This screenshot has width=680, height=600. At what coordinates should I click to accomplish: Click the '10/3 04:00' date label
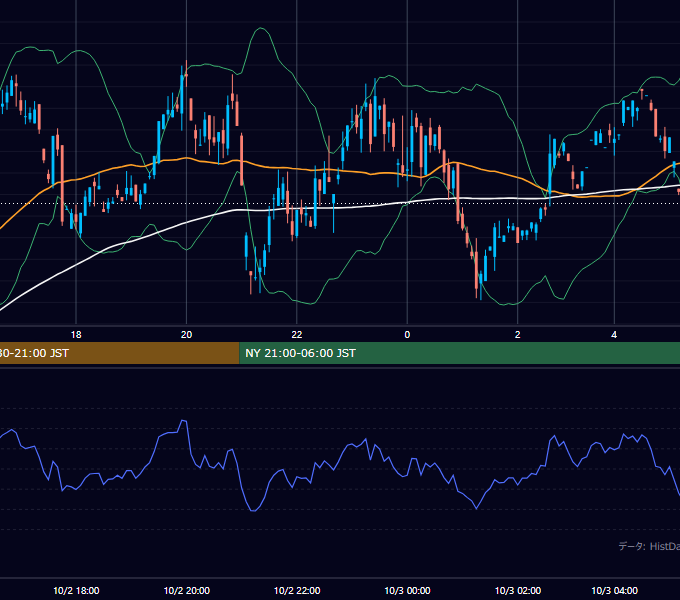click(x=615, y=590)
